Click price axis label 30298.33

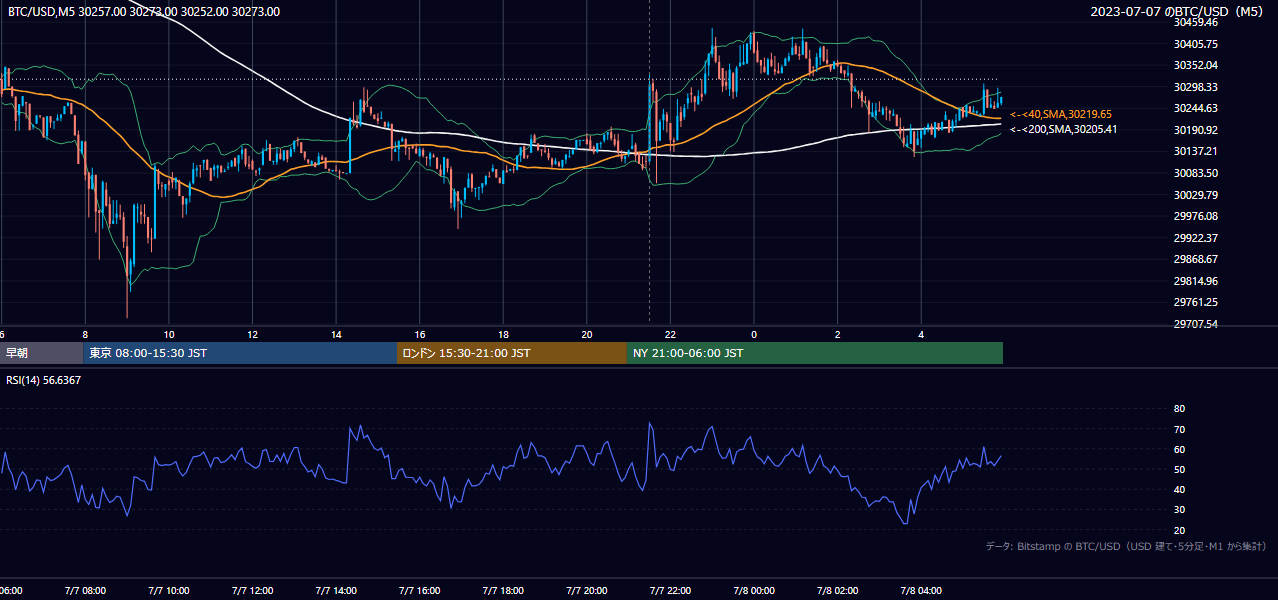(1195, 87)
